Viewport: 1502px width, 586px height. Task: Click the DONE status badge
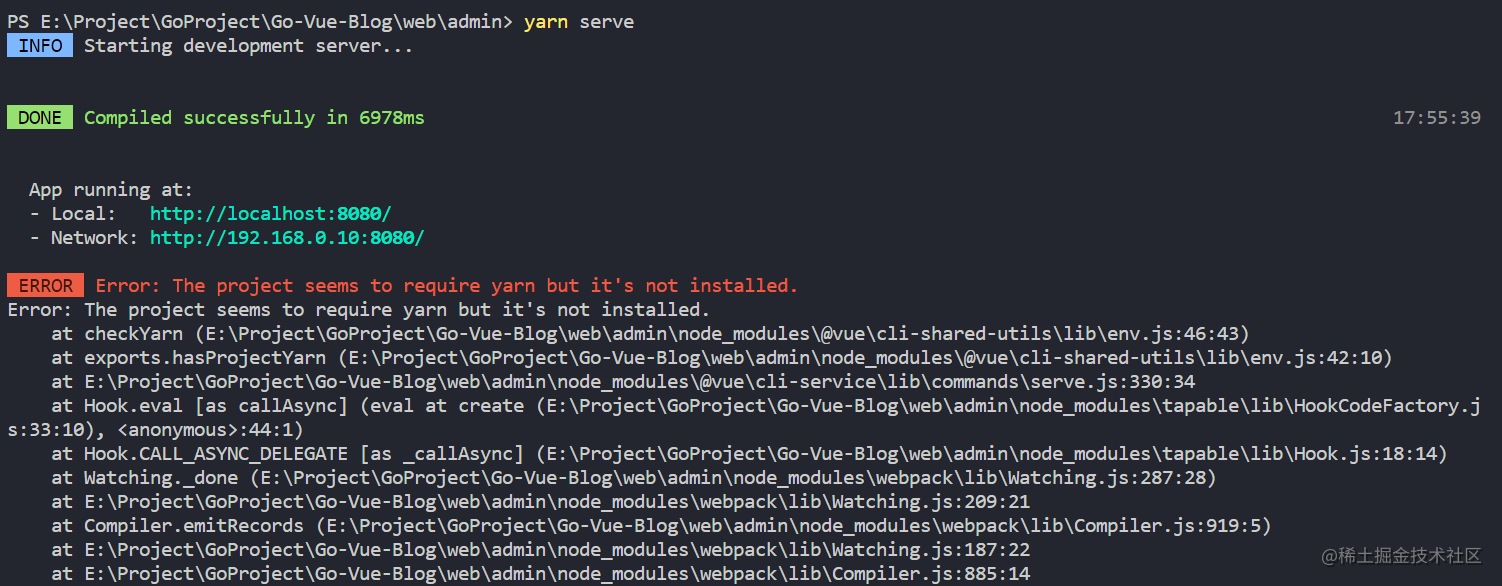point(39,117)
